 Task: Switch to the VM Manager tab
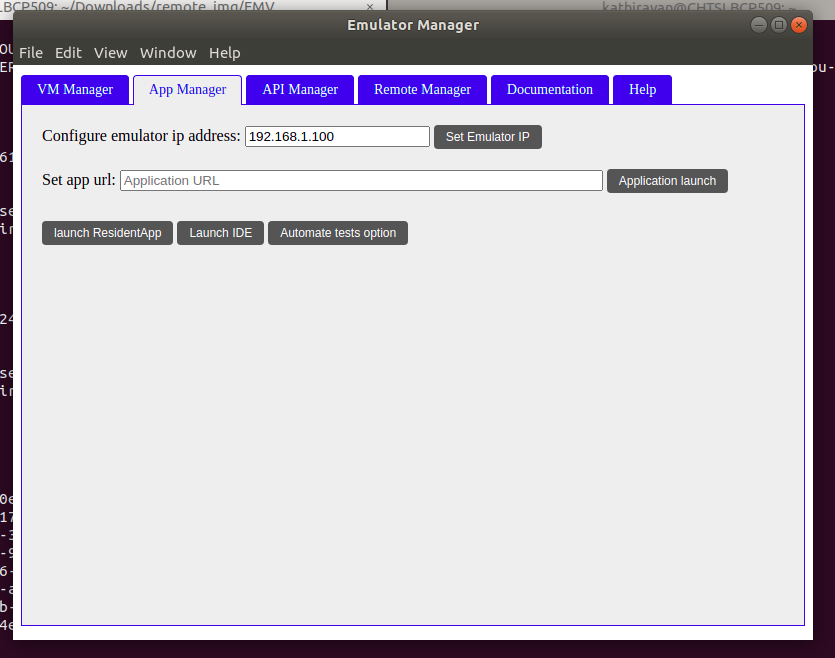(75, 90)
